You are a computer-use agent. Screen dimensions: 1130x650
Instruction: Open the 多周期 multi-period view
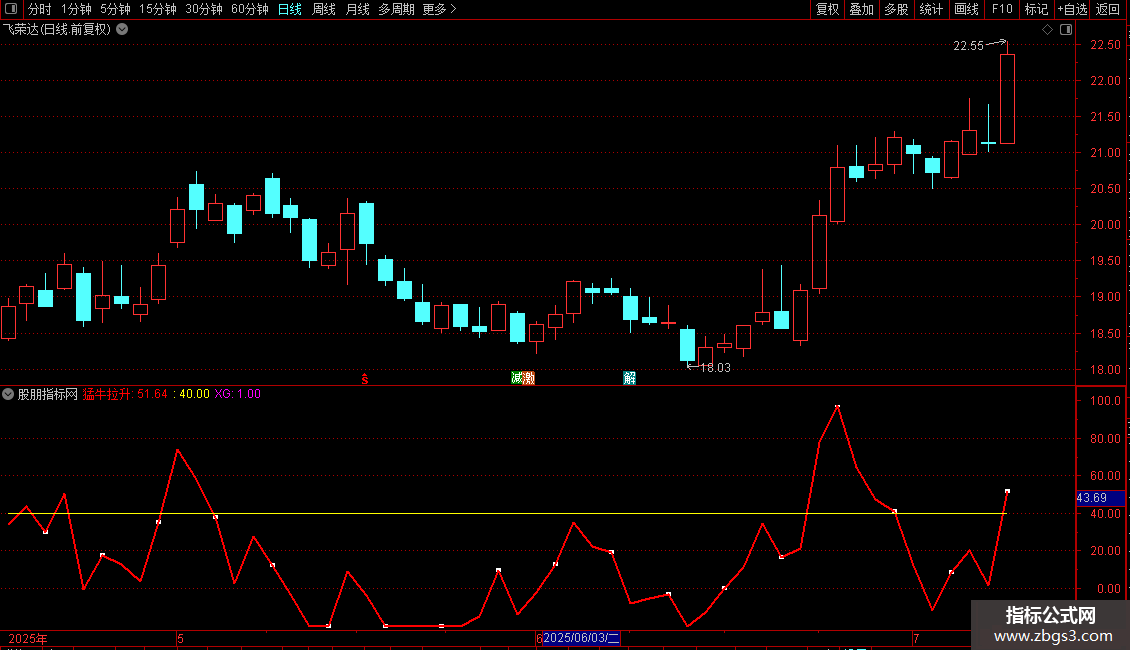pos(396,9)
